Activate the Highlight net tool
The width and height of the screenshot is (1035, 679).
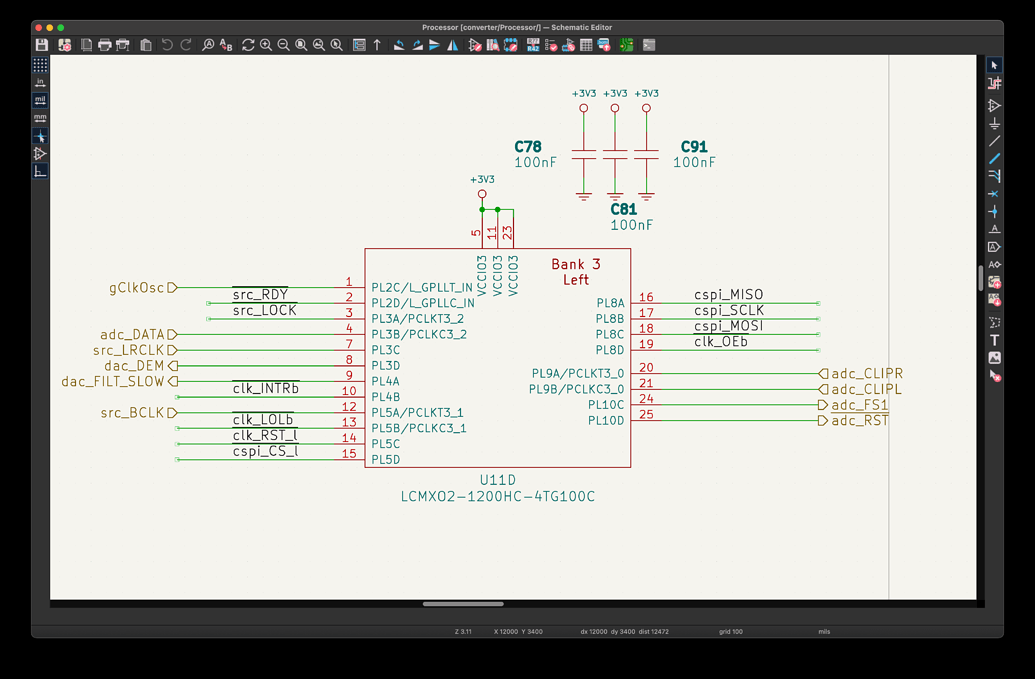pos(994,83)
